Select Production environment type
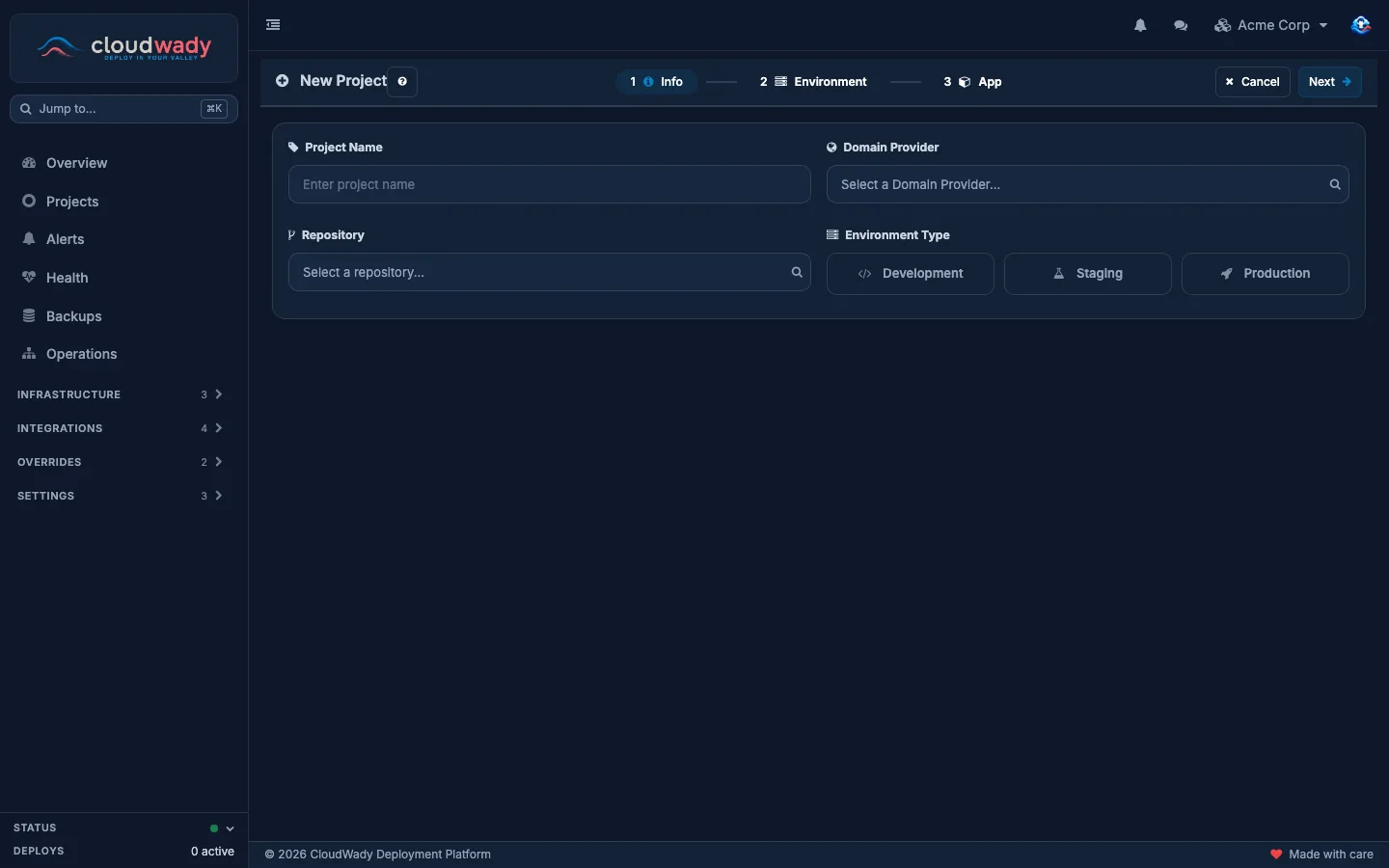Viewport: 1389px width, 868px height. click(x=1266, y=274)
